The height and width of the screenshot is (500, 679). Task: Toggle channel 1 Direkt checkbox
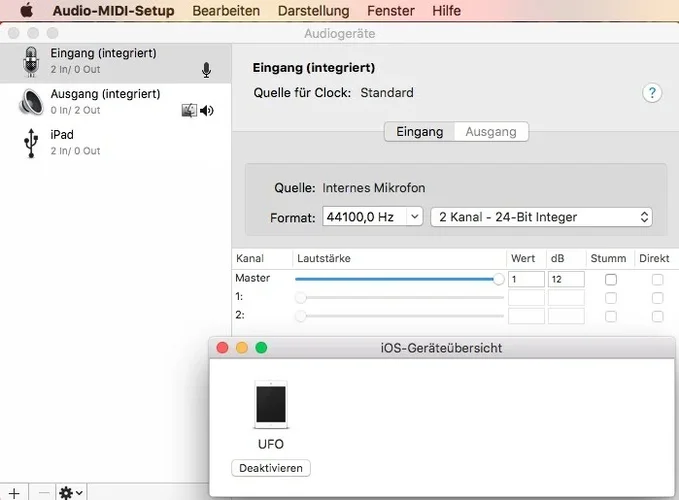[x=657, y=298]
